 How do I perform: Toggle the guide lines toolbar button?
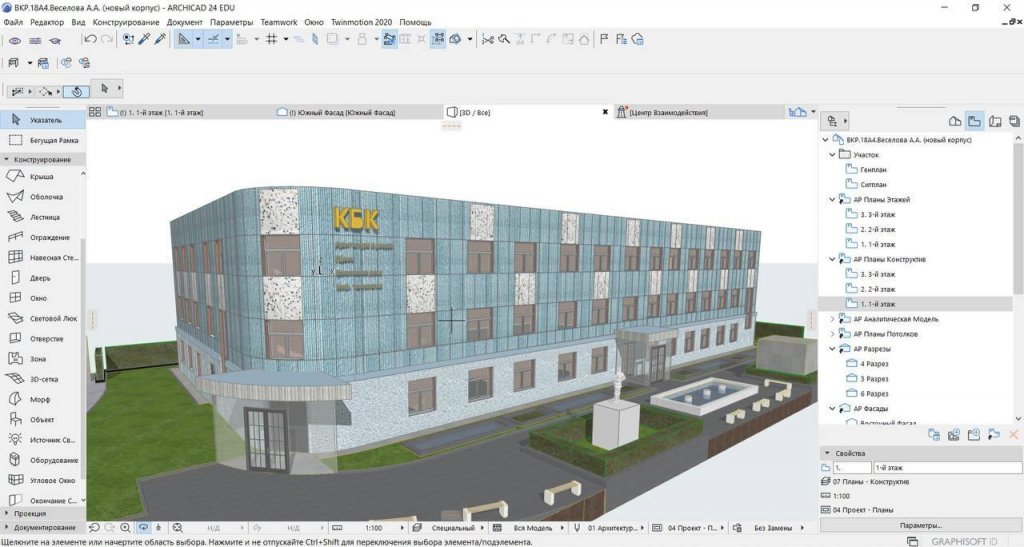[215, 39]
